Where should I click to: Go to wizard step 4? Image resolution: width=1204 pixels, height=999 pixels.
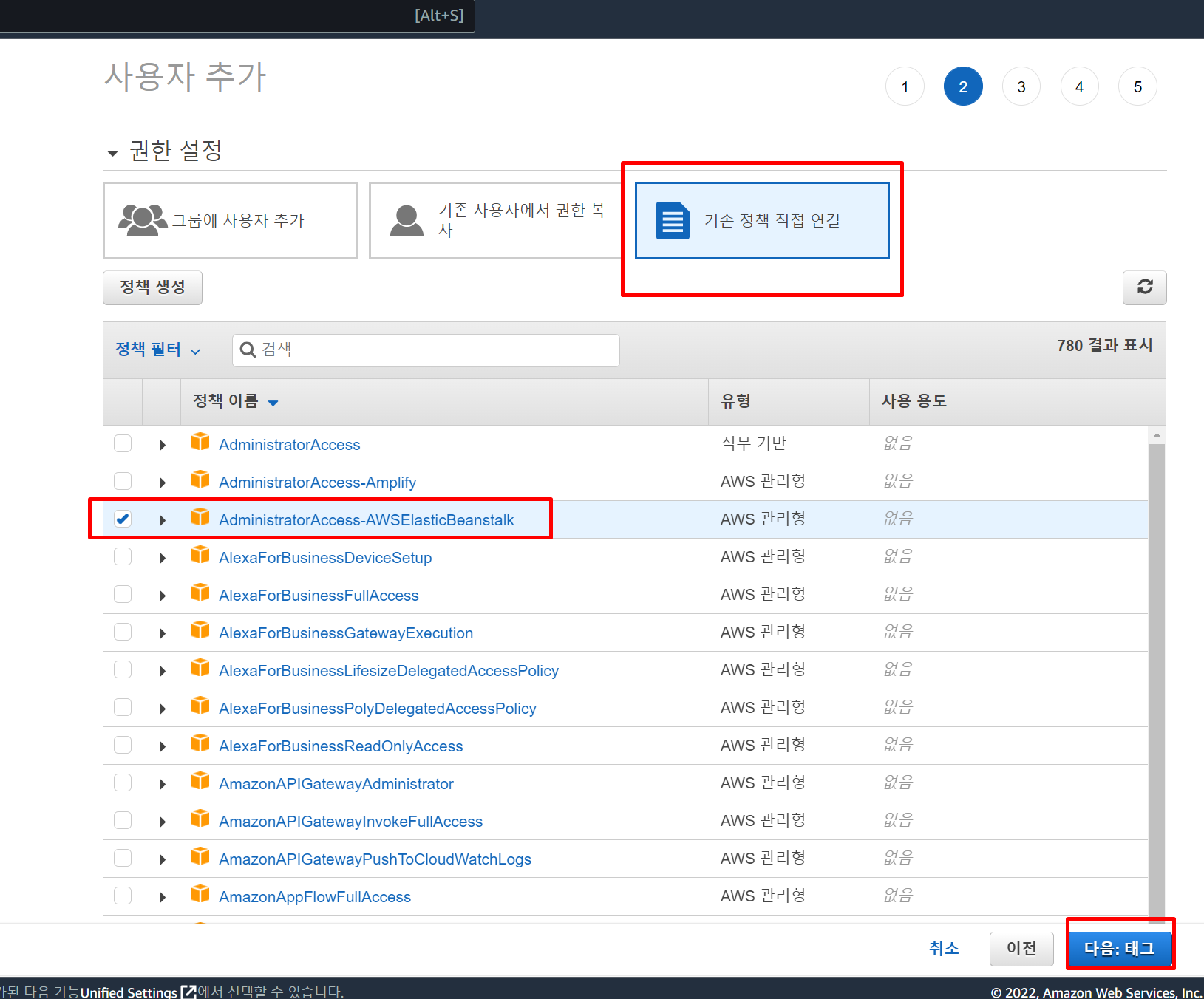[x=1080, y=86]
